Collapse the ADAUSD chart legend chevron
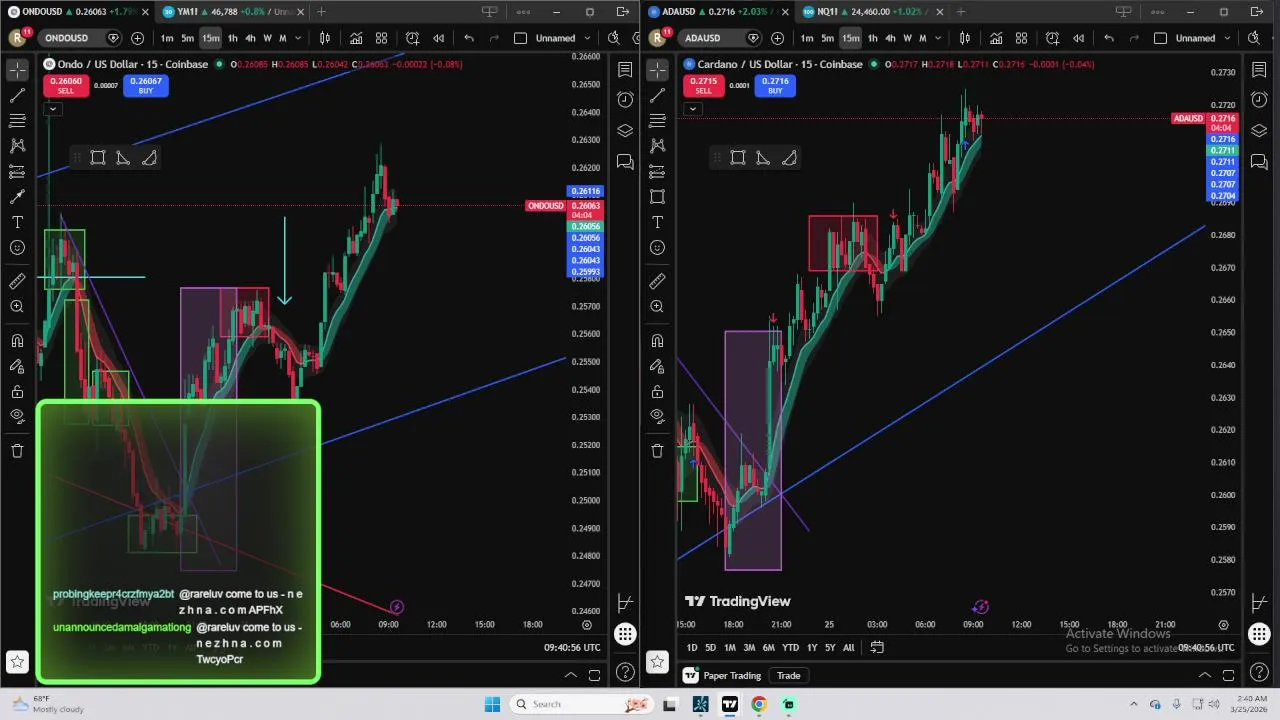 (692, 108)
